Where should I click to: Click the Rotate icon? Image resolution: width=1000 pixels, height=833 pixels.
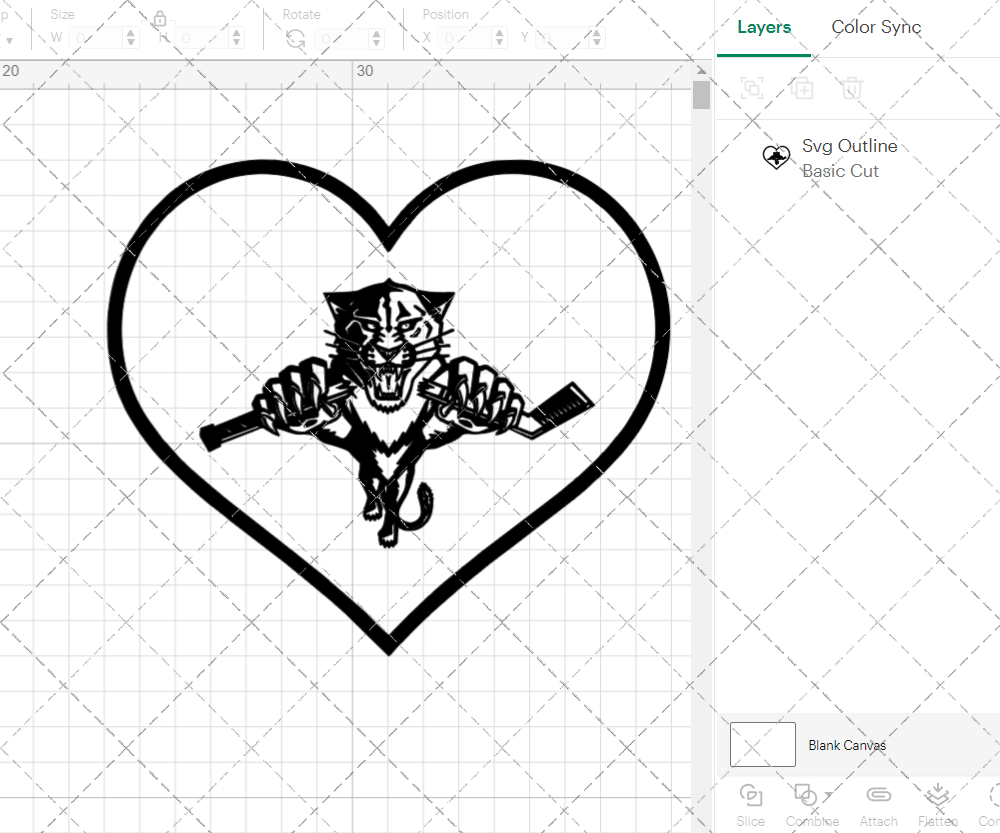295,40
